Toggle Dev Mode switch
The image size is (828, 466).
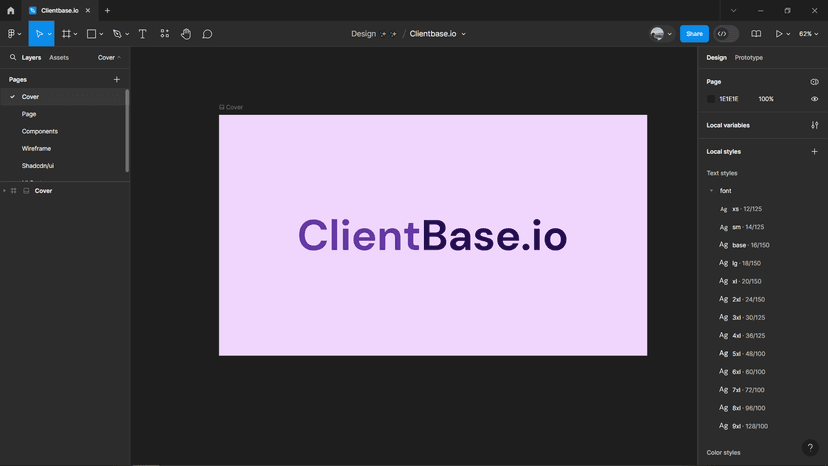tap(726, 34)
